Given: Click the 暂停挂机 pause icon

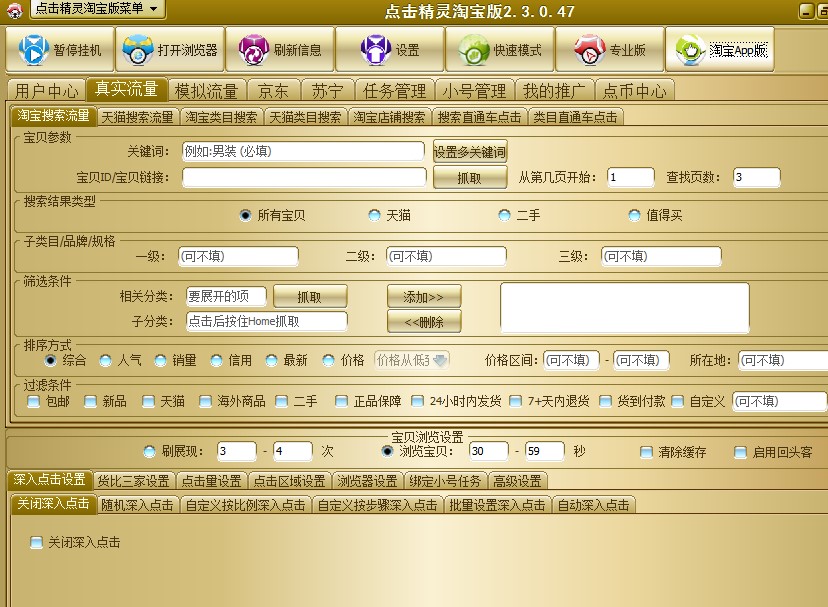Looking at the screenshot, I should pos(33,50).
